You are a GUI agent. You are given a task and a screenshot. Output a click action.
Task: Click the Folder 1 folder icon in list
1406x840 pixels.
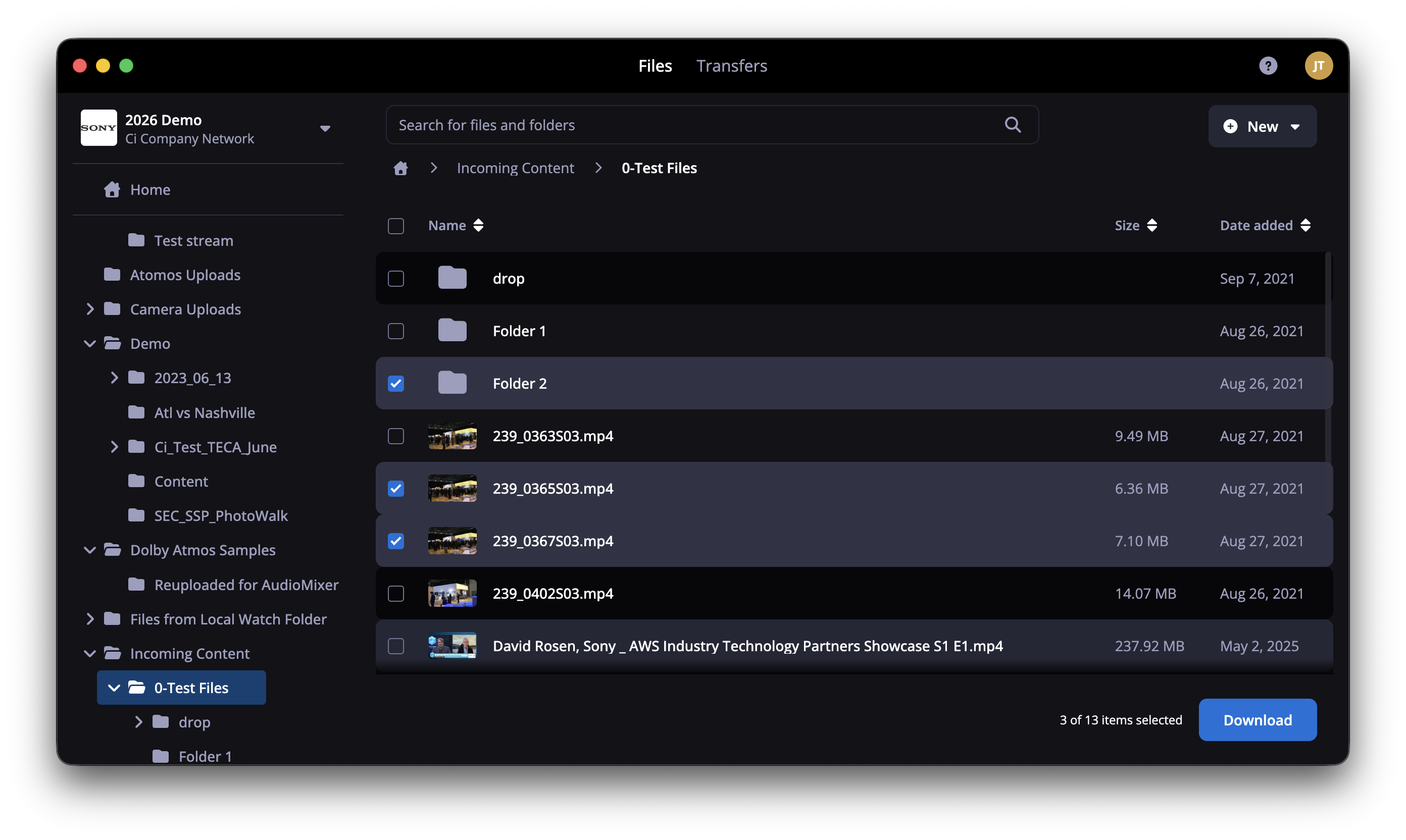click(452, 331)
